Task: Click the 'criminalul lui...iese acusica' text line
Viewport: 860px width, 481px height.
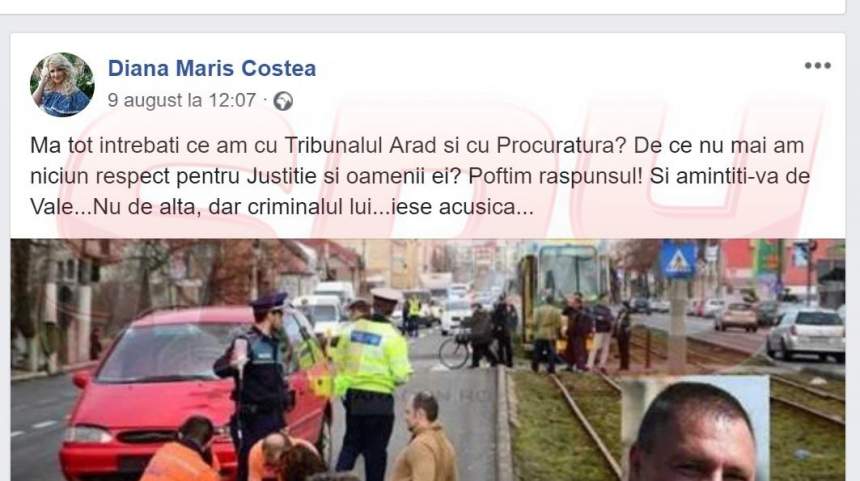Action: [390, 207]
